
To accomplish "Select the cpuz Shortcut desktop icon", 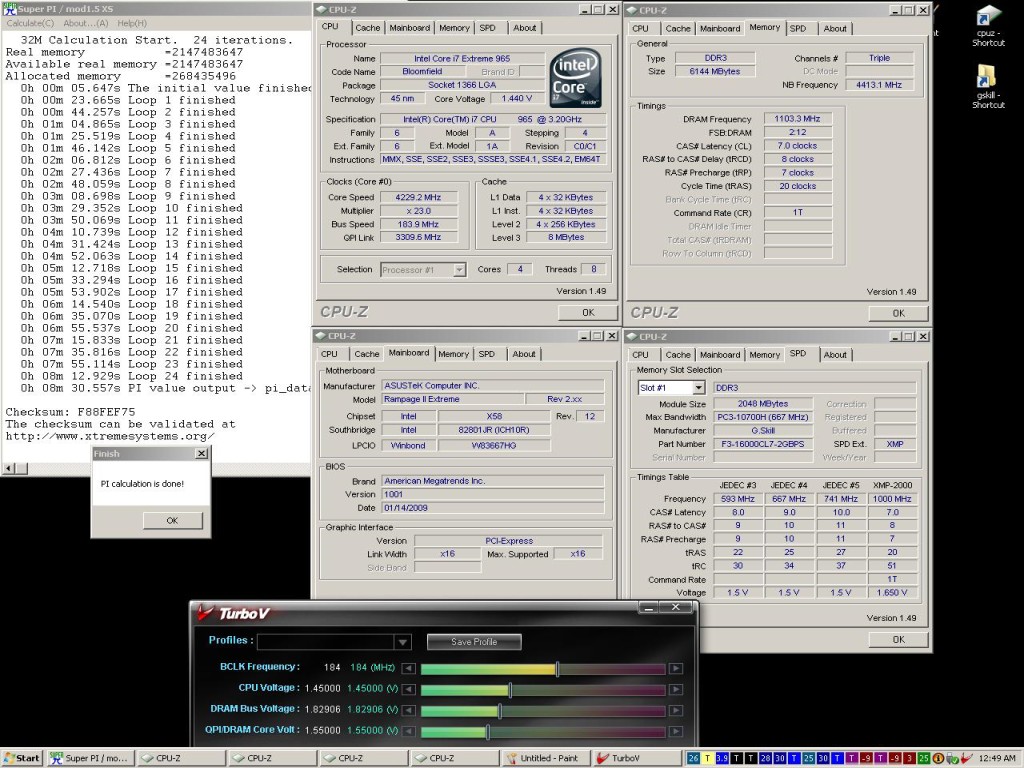I will point(988,26).
